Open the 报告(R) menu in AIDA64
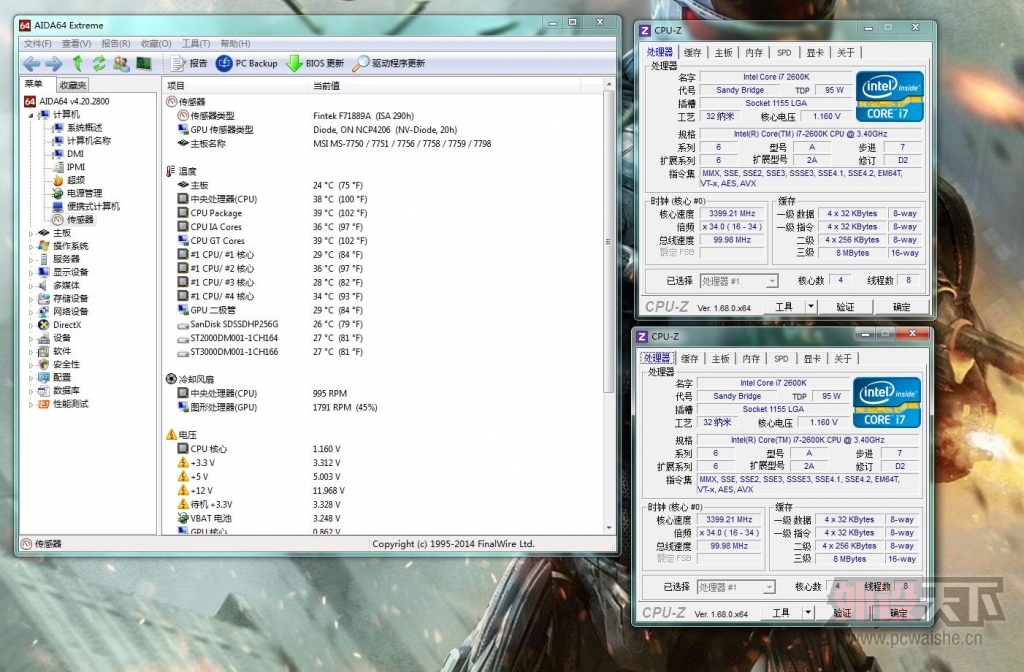The width and height of the screenshot is (1024, 672). [x=116, y=43]
